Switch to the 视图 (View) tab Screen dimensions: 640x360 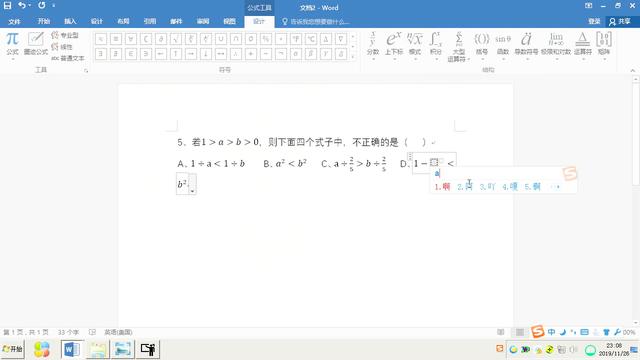click(229, 22)
